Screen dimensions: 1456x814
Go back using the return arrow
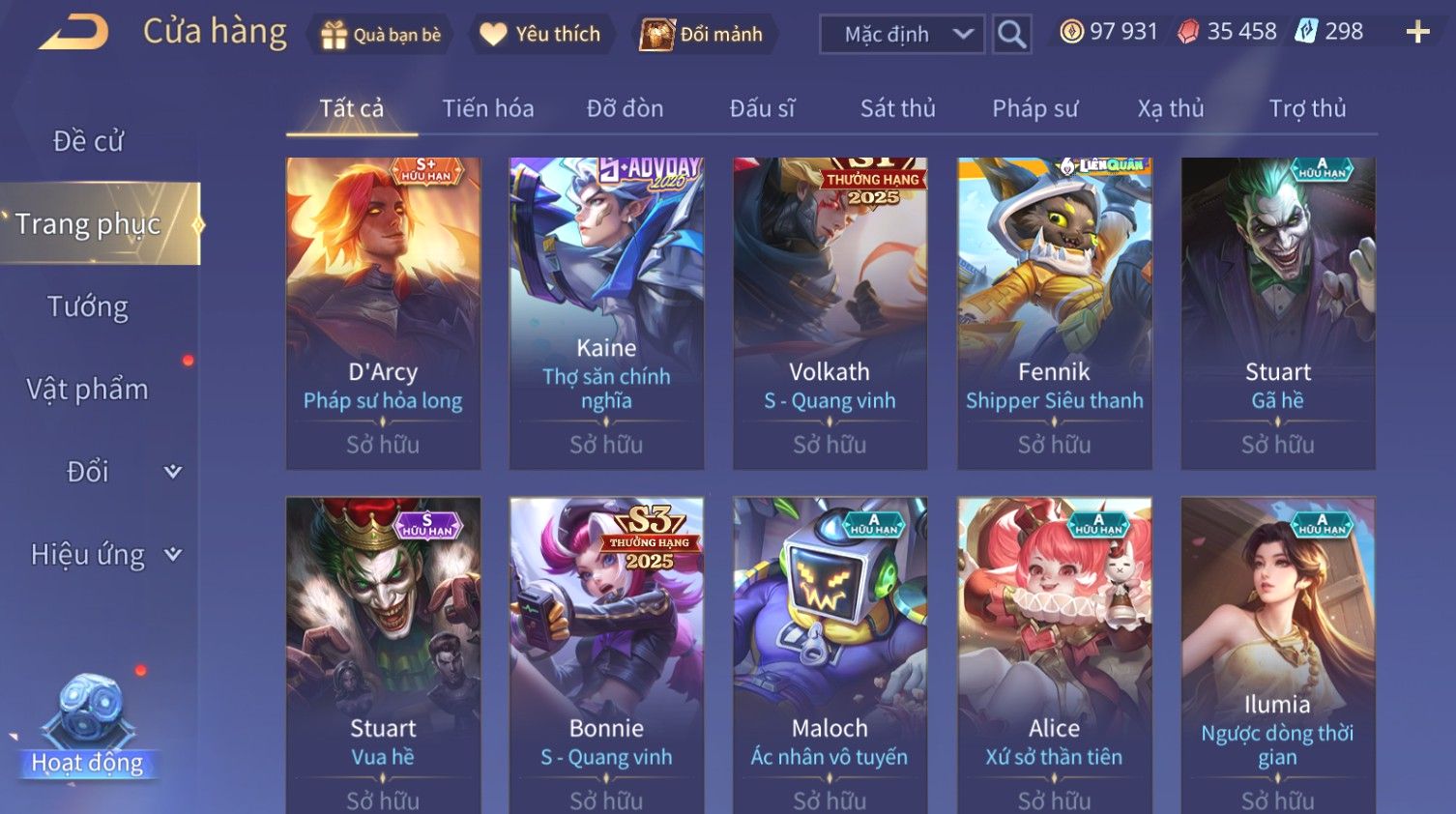coord(73,33)
